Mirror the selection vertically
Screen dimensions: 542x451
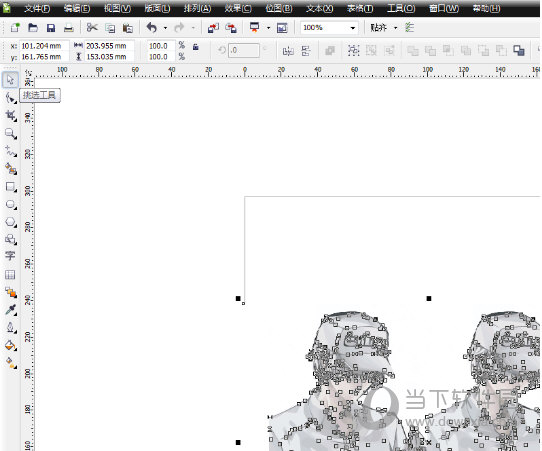click(306, 51)
